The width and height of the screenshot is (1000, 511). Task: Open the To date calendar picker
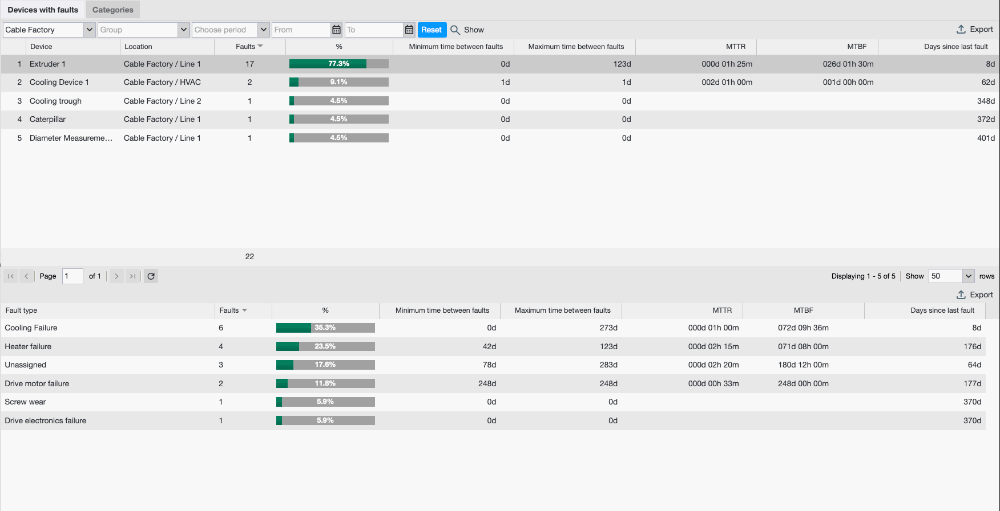(409, 30)
